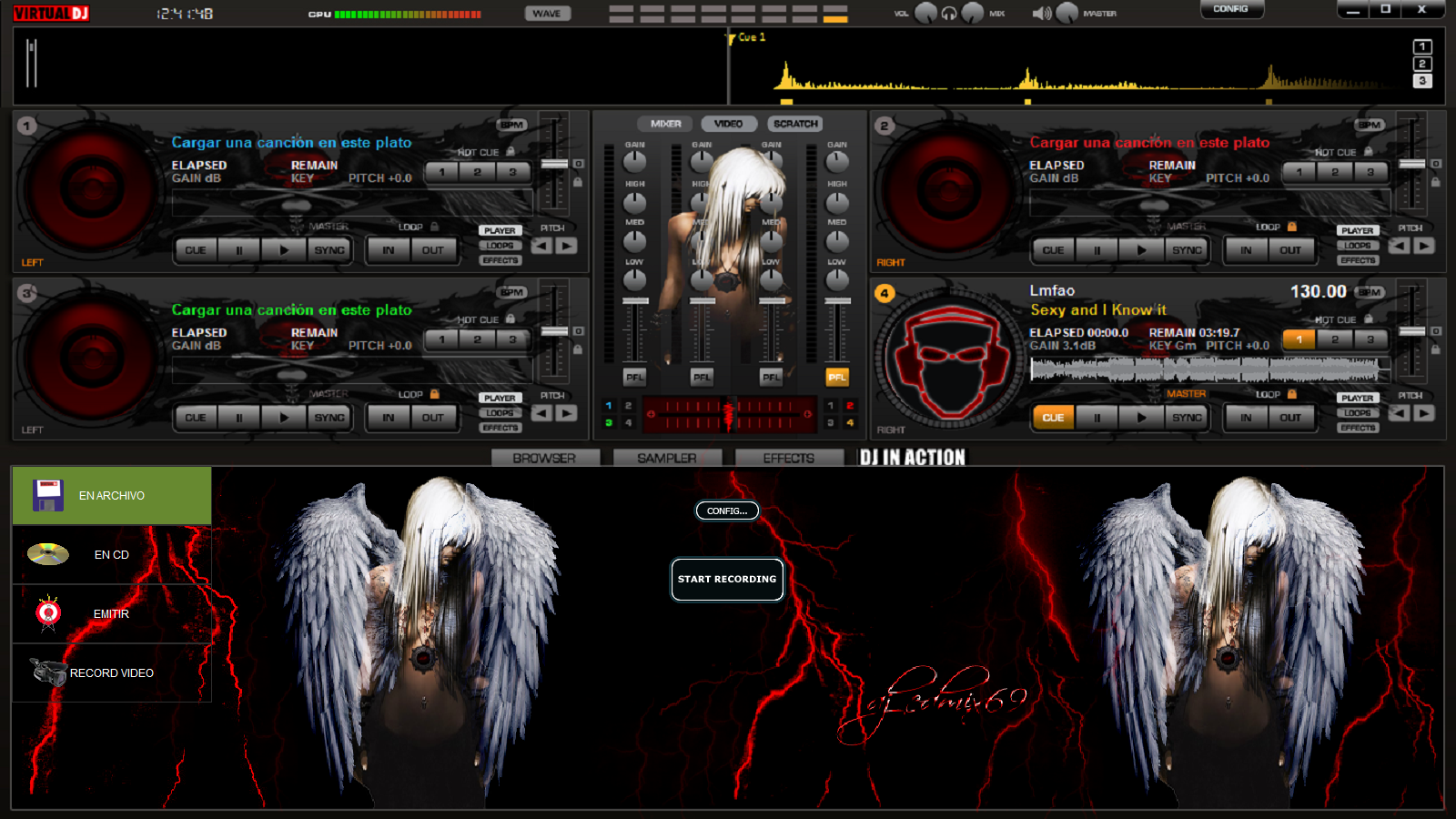The image size is (1456, 819).
Task: Pause deck 4
Action: pos(1097,418)
